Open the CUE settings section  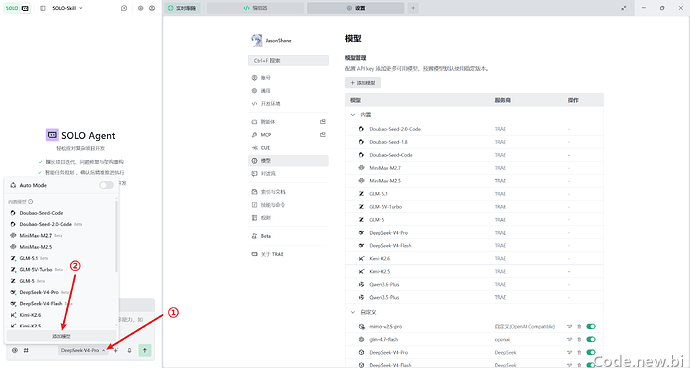288,148
